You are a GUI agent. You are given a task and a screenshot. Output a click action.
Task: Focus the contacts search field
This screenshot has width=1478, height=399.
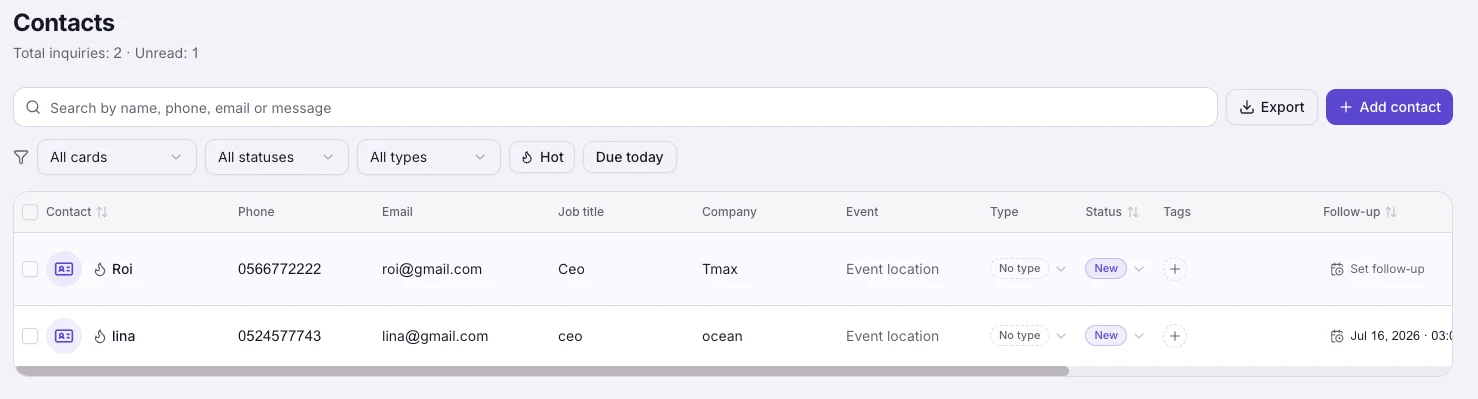coord(615,107)
